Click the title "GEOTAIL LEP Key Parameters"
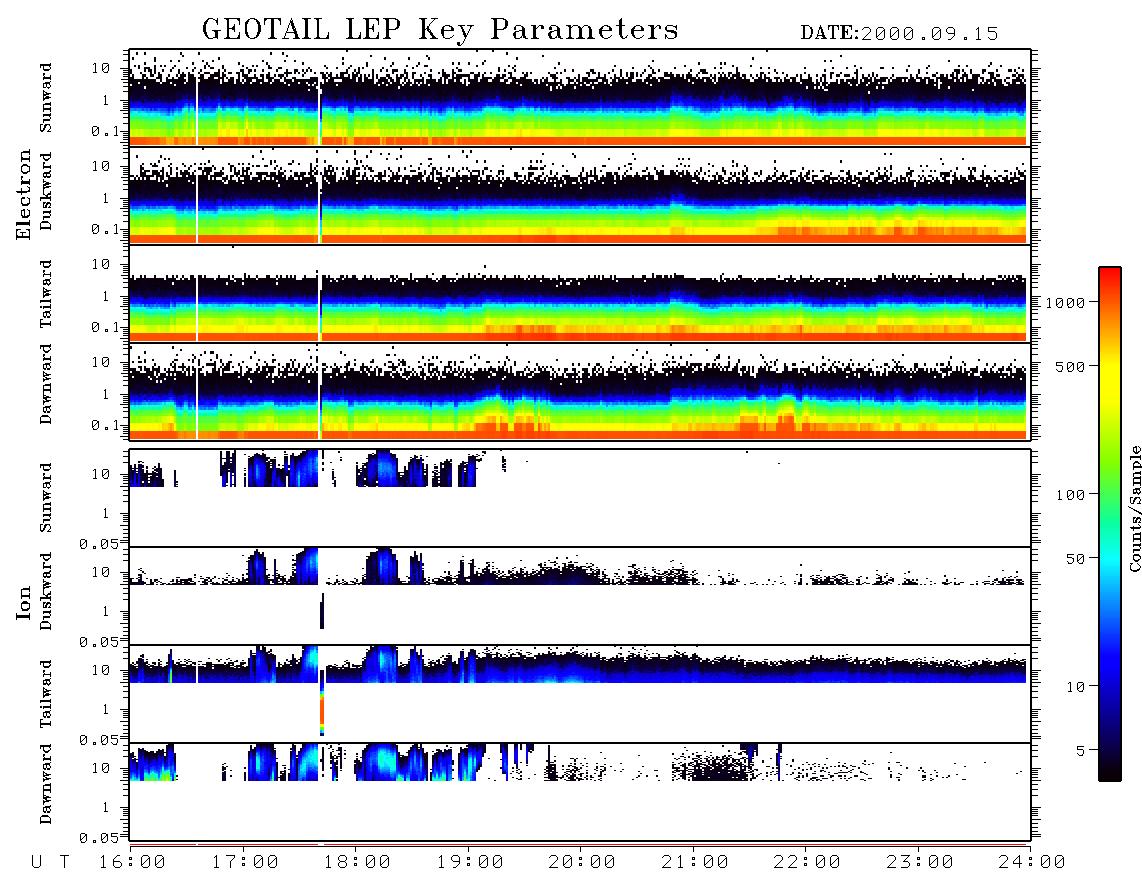 point(440,30)
